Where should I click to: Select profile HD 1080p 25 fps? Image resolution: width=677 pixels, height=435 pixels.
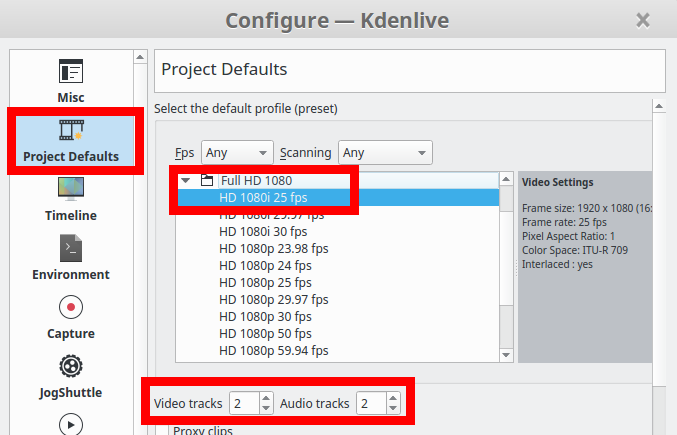coord(265,283)
